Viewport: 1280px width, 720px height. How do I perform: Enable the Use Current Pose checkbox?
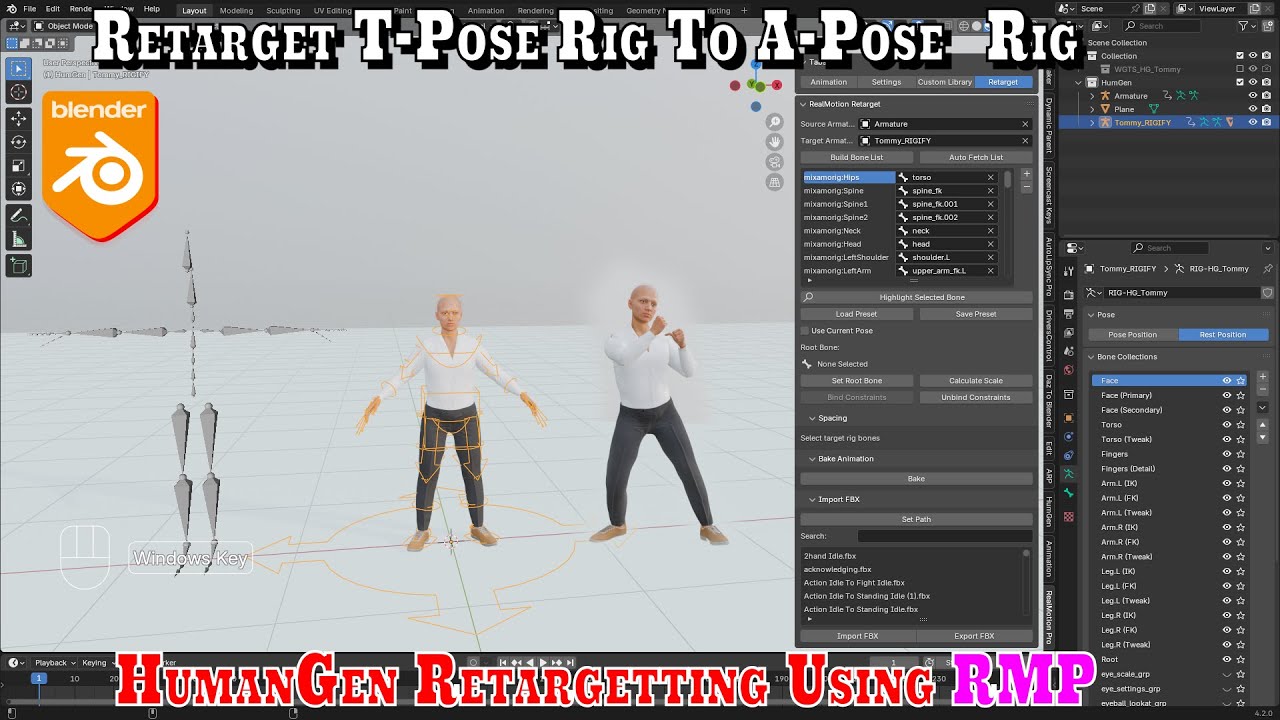click(805, 331)
